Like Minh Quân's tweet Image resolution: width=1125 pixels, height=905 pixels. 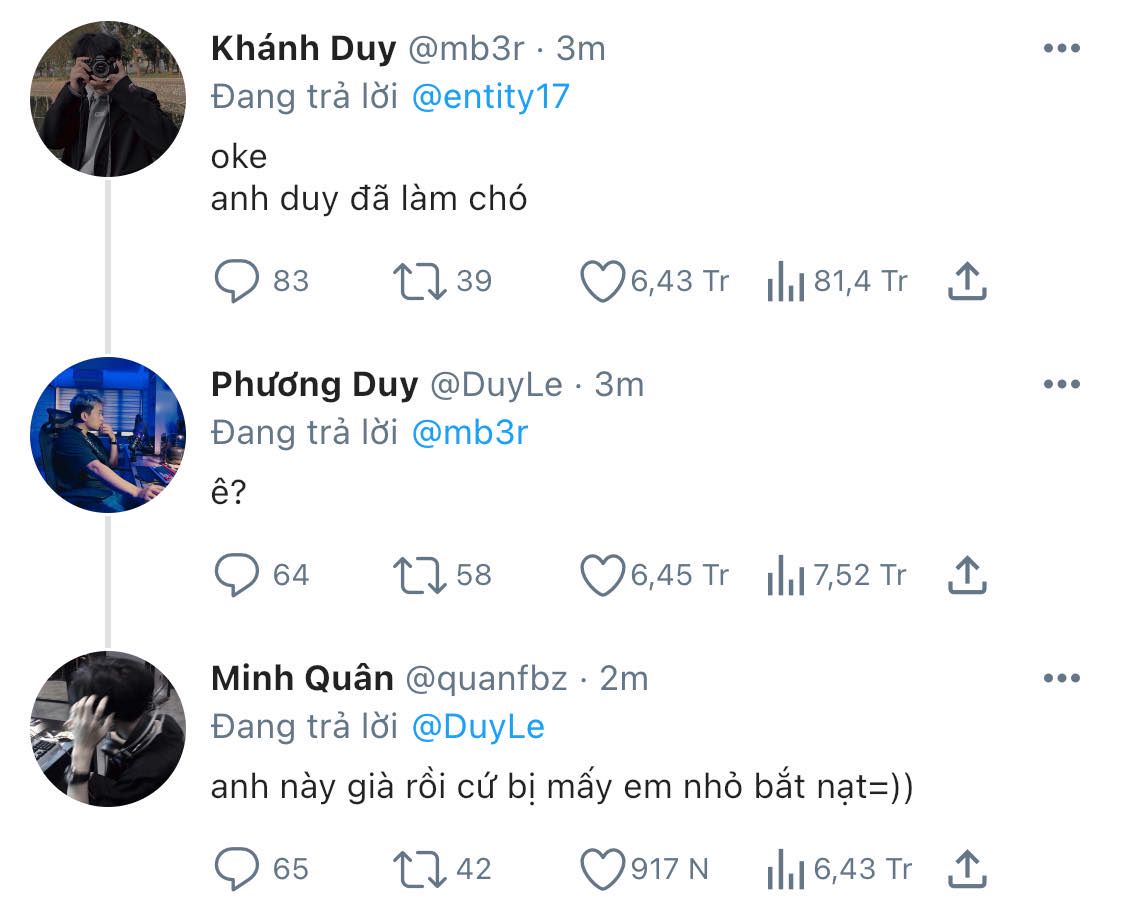point(602,870)
